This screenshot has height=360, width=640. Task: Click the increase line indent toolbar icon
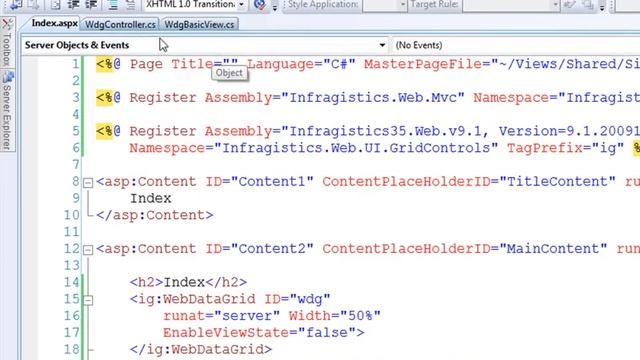(x=91, y=4)
